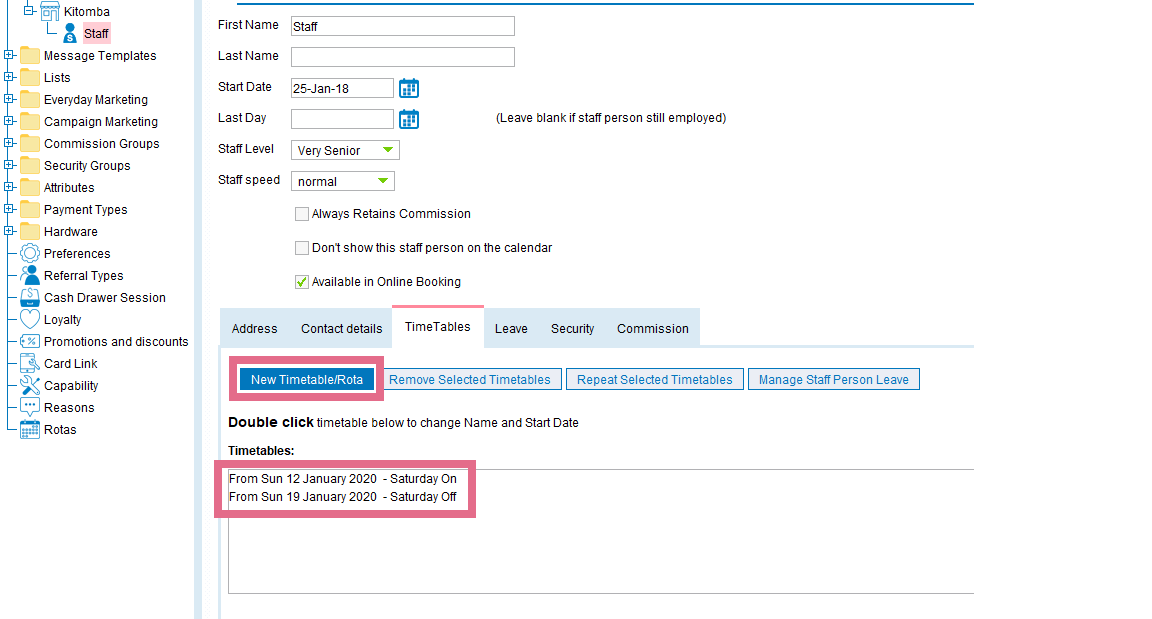This screenshot has width=1152, height=619.
Task: Click the Staff person icon in tree
Action: coord(70,34)
